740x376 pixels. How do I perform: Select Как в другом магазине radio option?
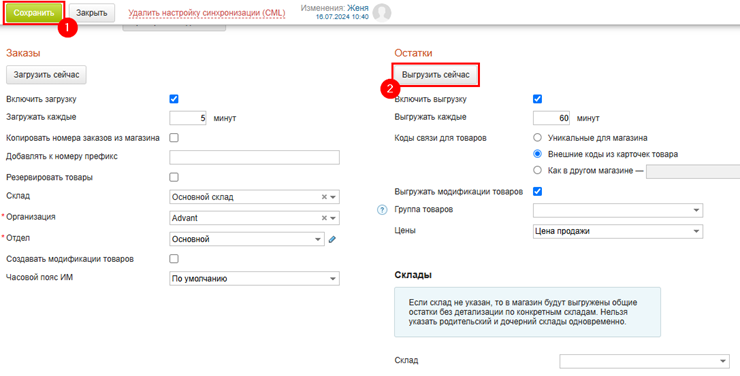pyautogui.click(x=537, y=171)
